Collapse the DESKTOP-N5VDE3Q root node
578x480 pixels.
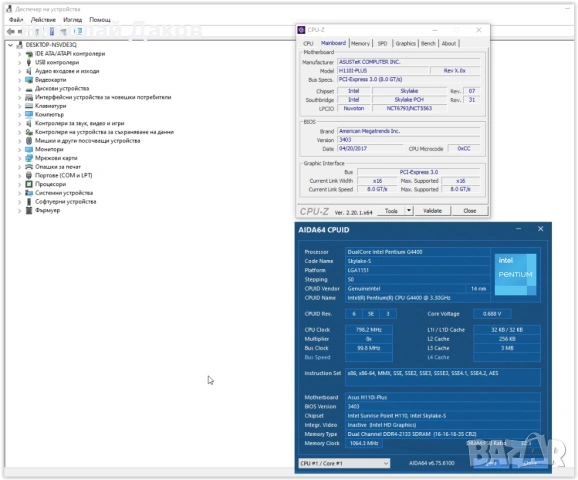coord(10,45)
